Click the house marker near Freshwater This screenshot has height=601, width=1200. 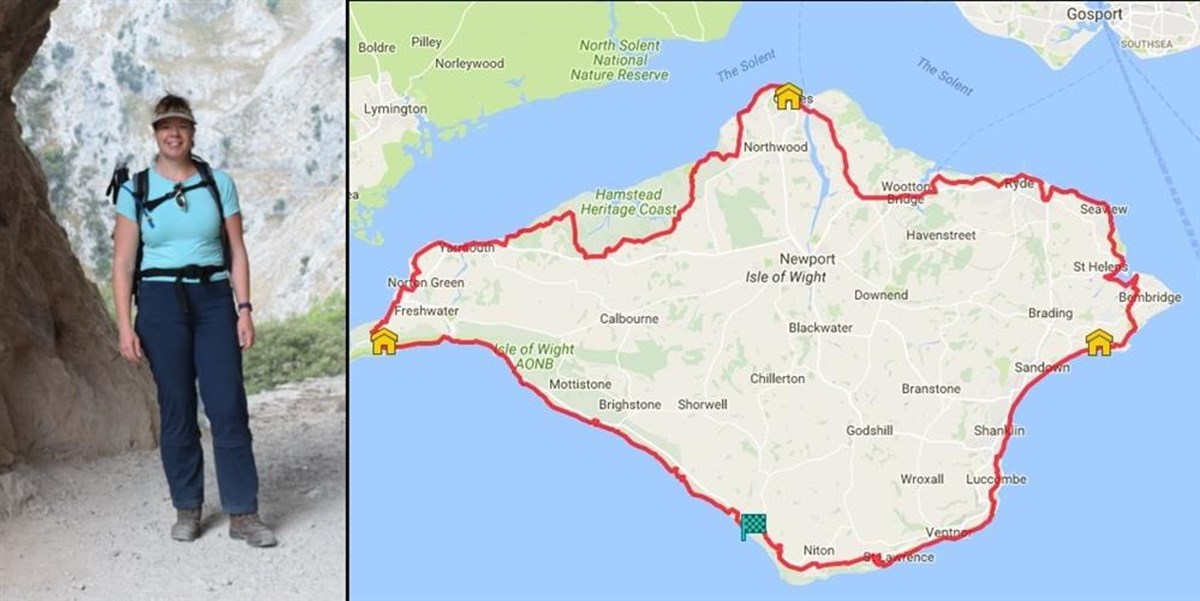pos(383,342)
